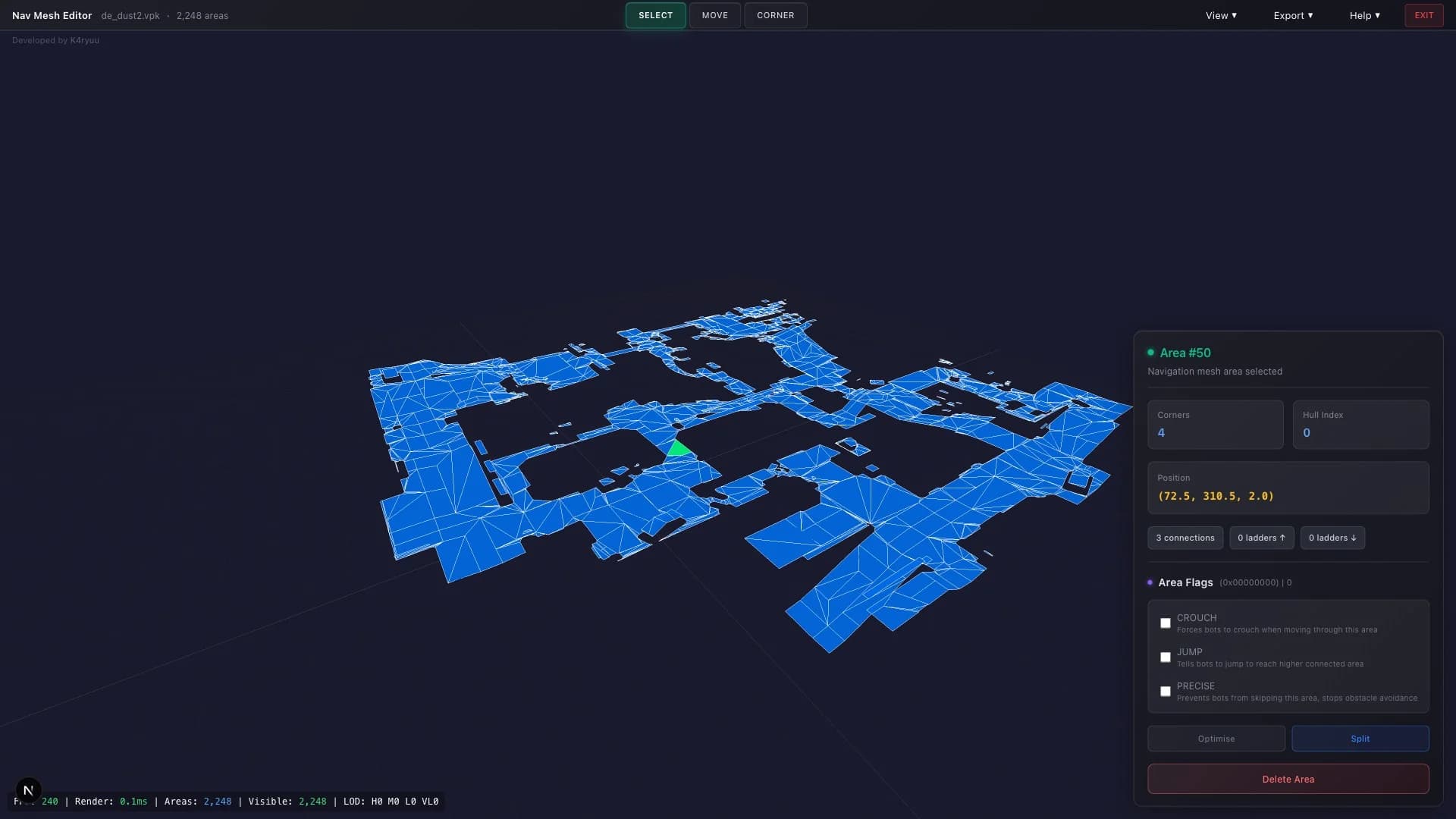This screenshot has height=819, width=1456.
Task: Click the Area #50 heading
Action: [1185, 353]
